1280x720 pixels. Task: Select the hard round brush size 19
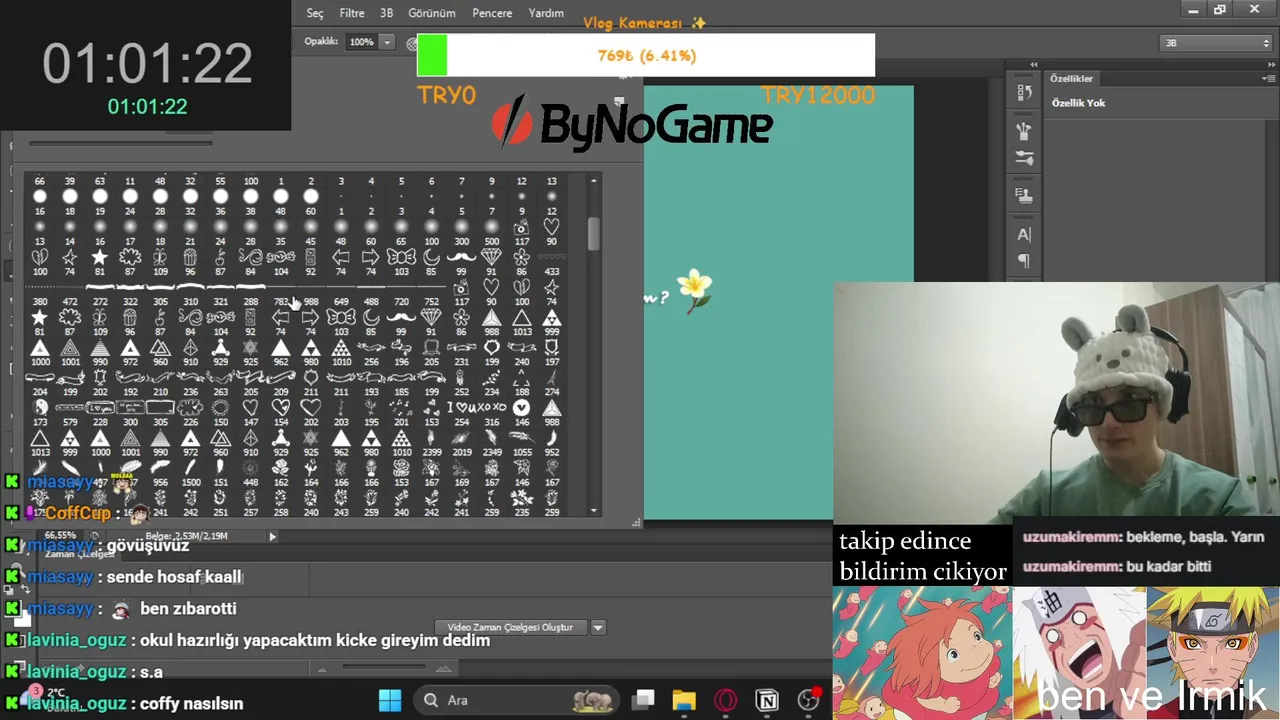(x=100, y=202)
